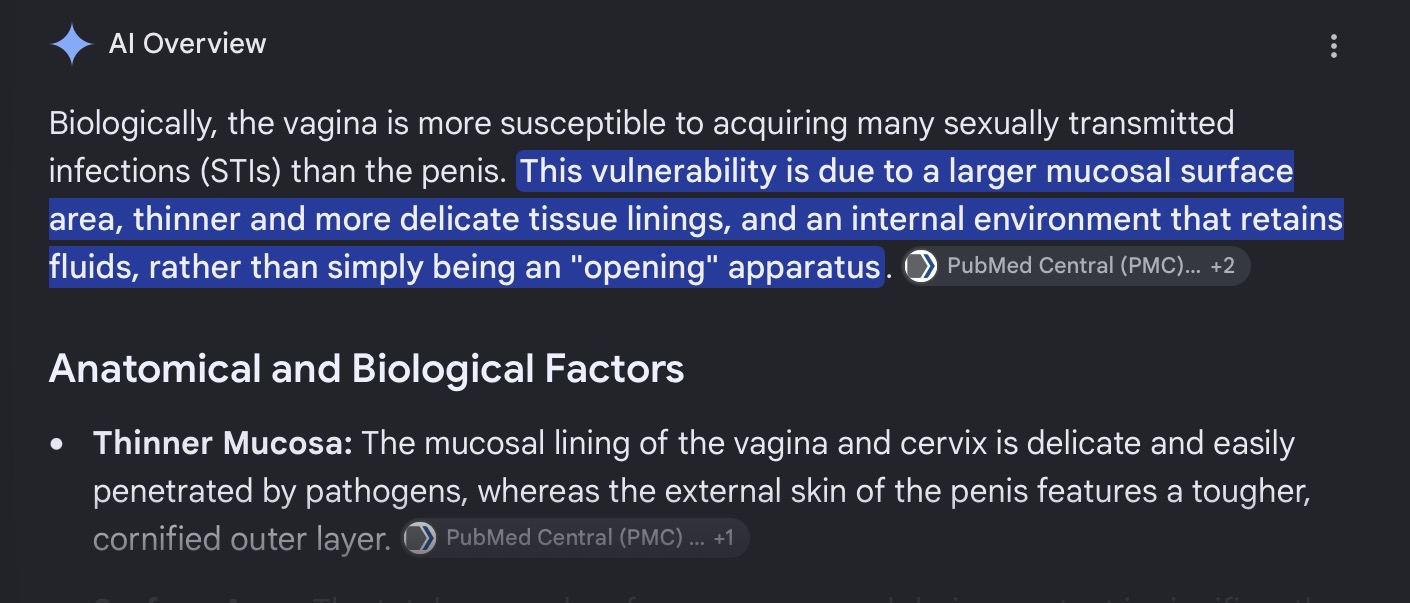
Task: Click the bullet point before Thinner Mucosa
Action: (x=60, y=443)
